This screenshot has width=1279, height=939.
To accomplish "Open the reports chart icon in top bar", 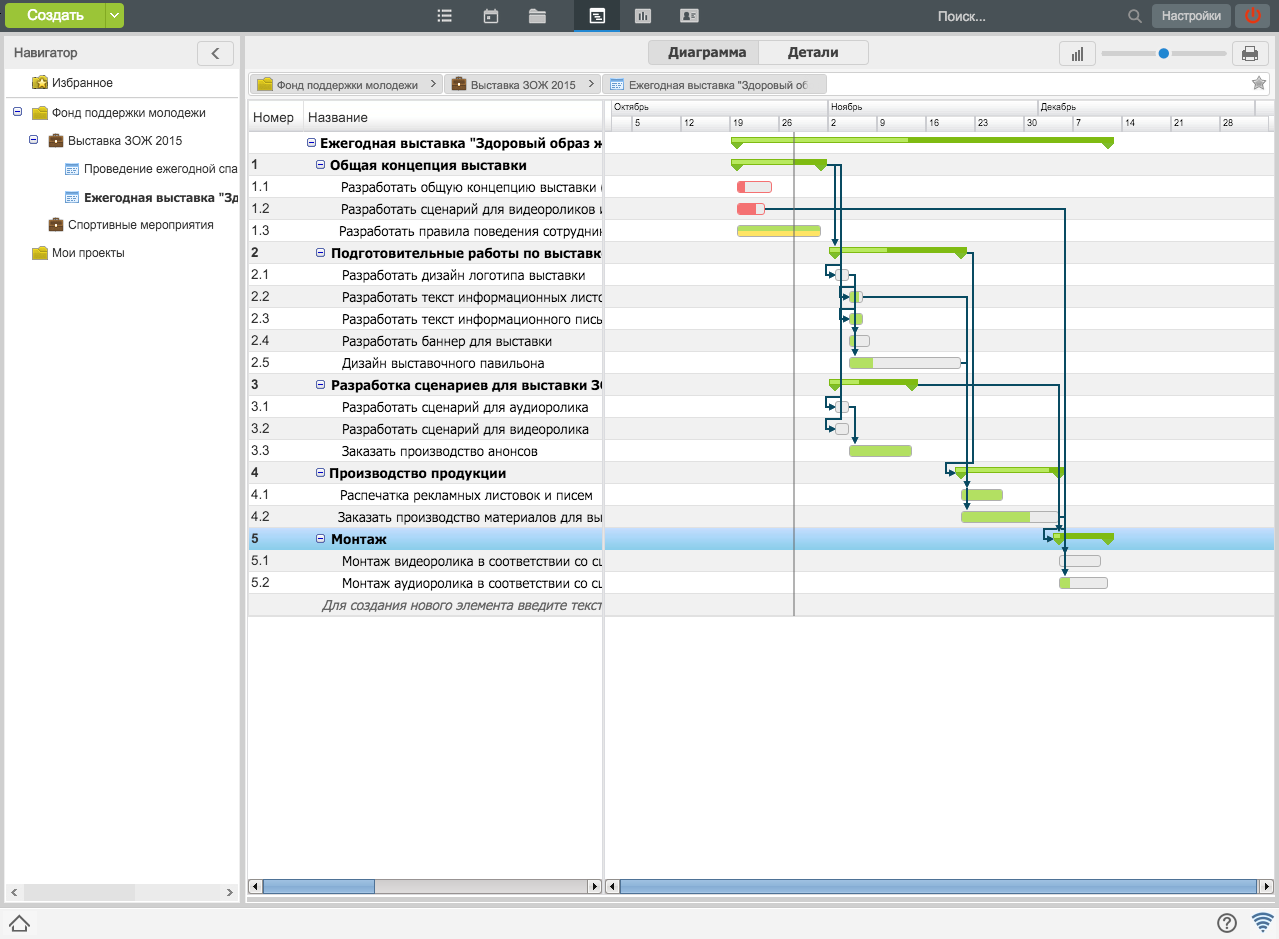I will (643, 16).
